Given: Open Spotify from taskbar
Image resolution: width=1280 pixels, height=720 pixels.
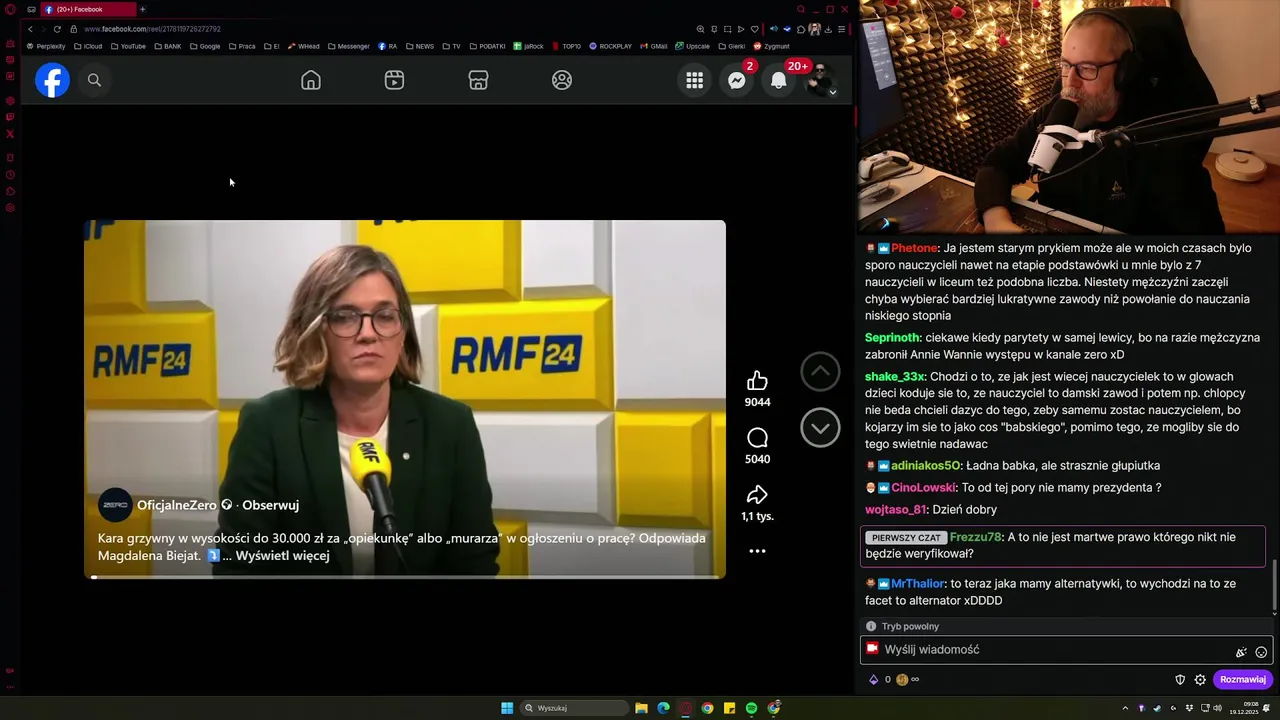Looking at the screenshot, I should coord(751,708).
